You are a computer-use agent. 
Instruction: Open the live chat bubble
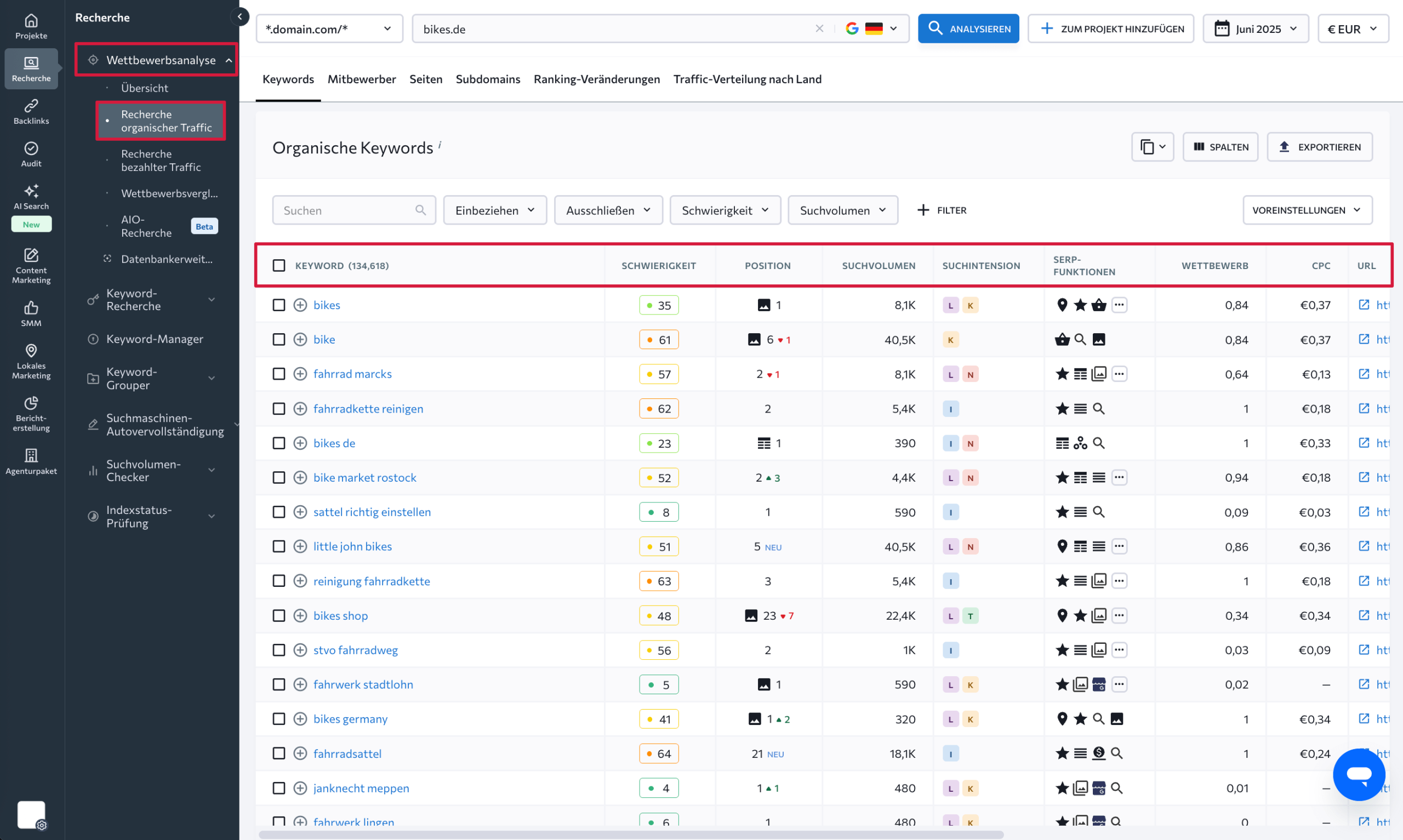1359,774
